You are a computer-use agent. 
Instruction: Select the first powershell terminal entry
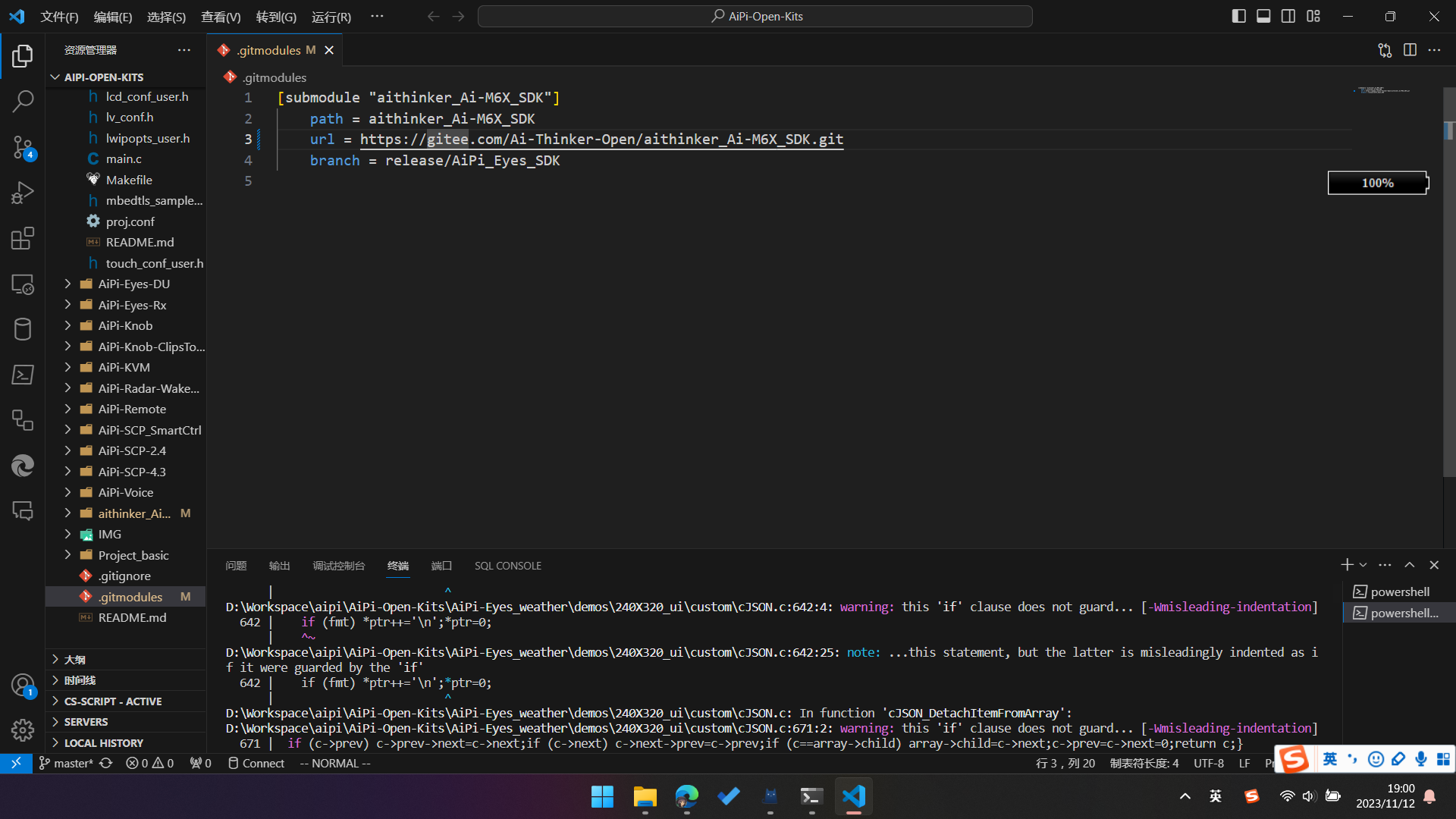coord(1399,591)
